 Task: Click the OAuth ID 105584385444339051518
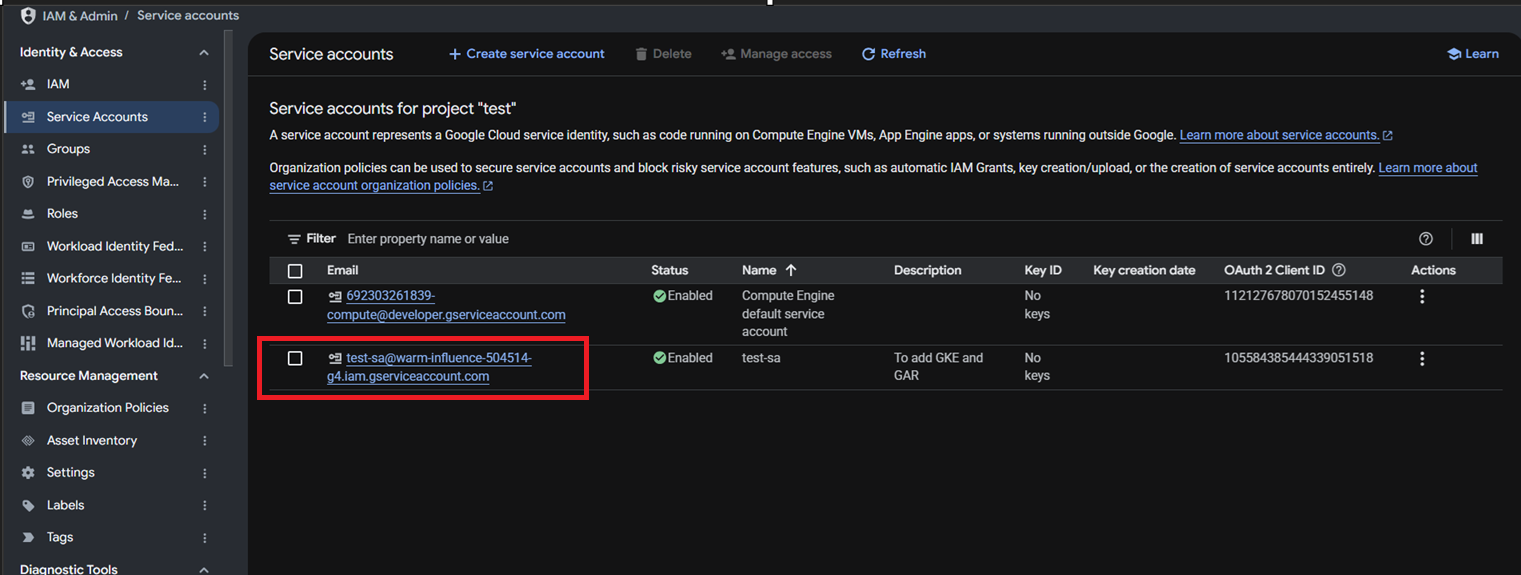[x=1298, y=358]
